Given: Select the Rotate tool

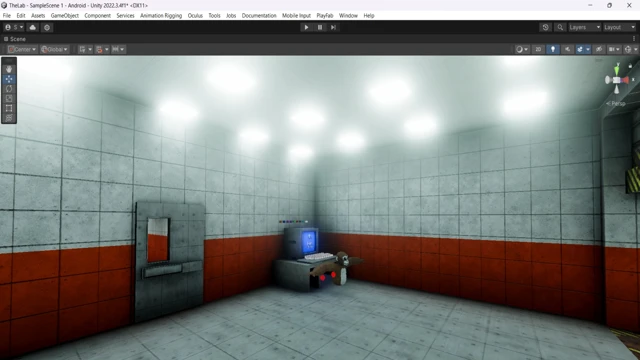Looking at the screenshot, I should [x=9, y=89].
